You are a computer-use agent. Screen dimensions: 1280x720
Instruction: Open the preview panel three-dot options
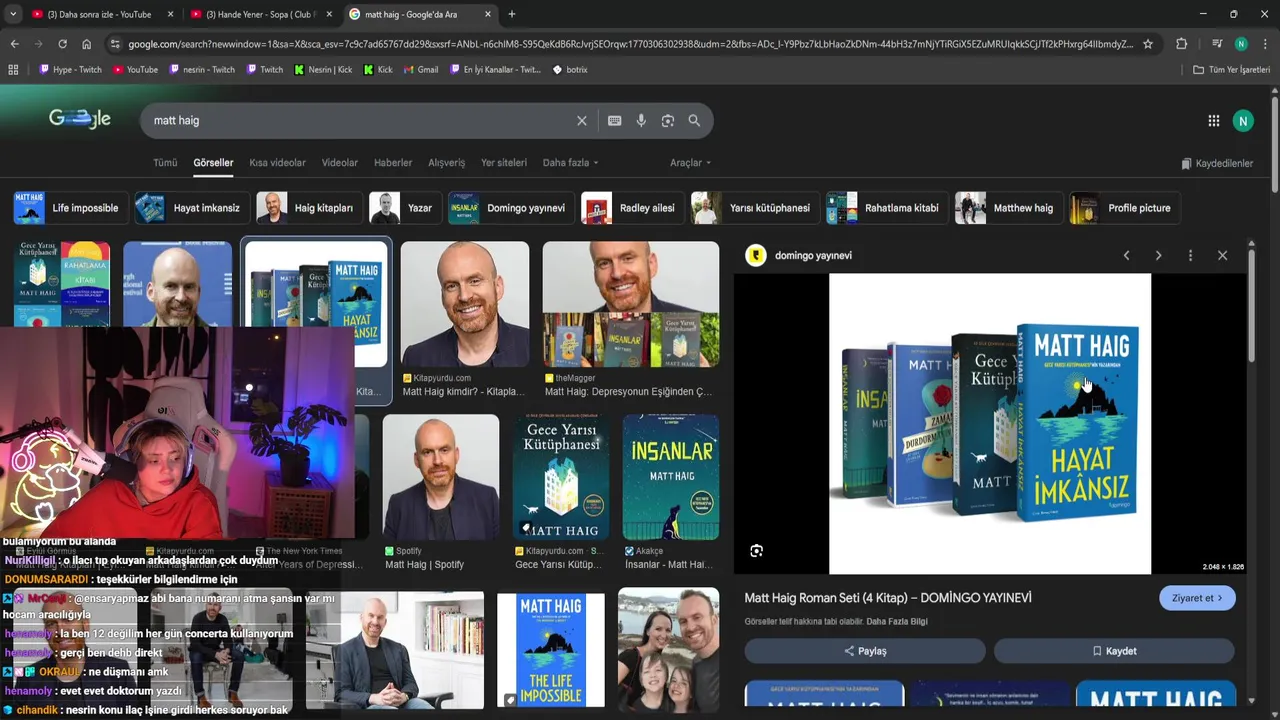point(1190,256)
